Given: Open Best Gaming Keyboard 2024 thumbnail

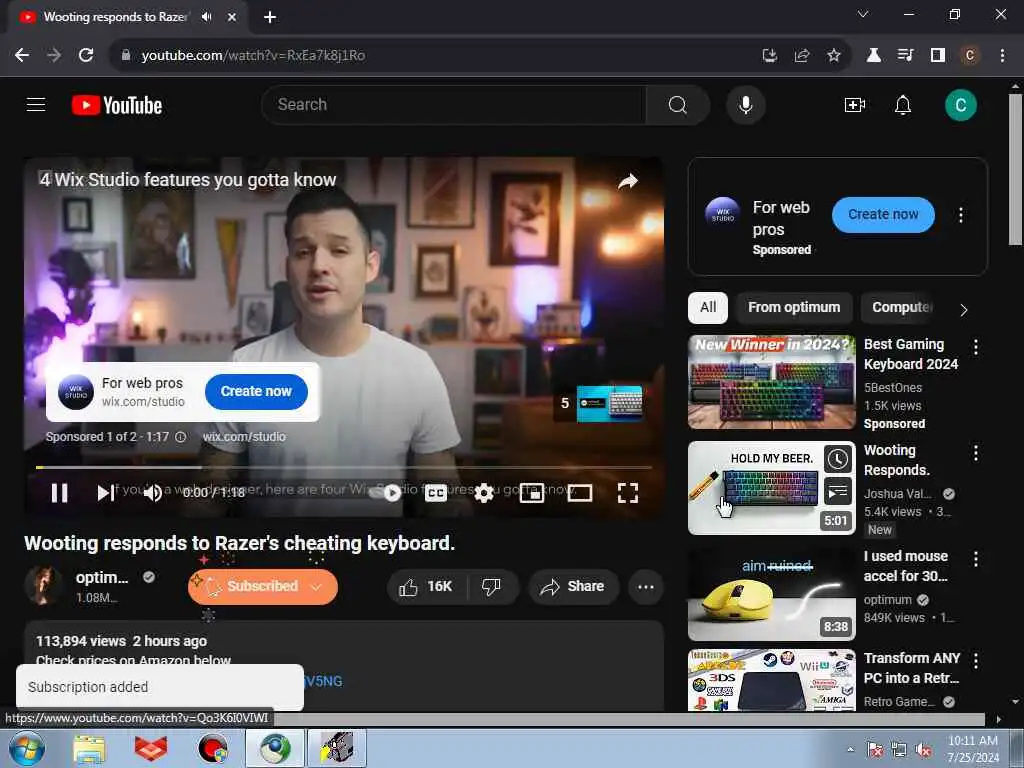Looking at the screenshot, I should tap(771, 382).
